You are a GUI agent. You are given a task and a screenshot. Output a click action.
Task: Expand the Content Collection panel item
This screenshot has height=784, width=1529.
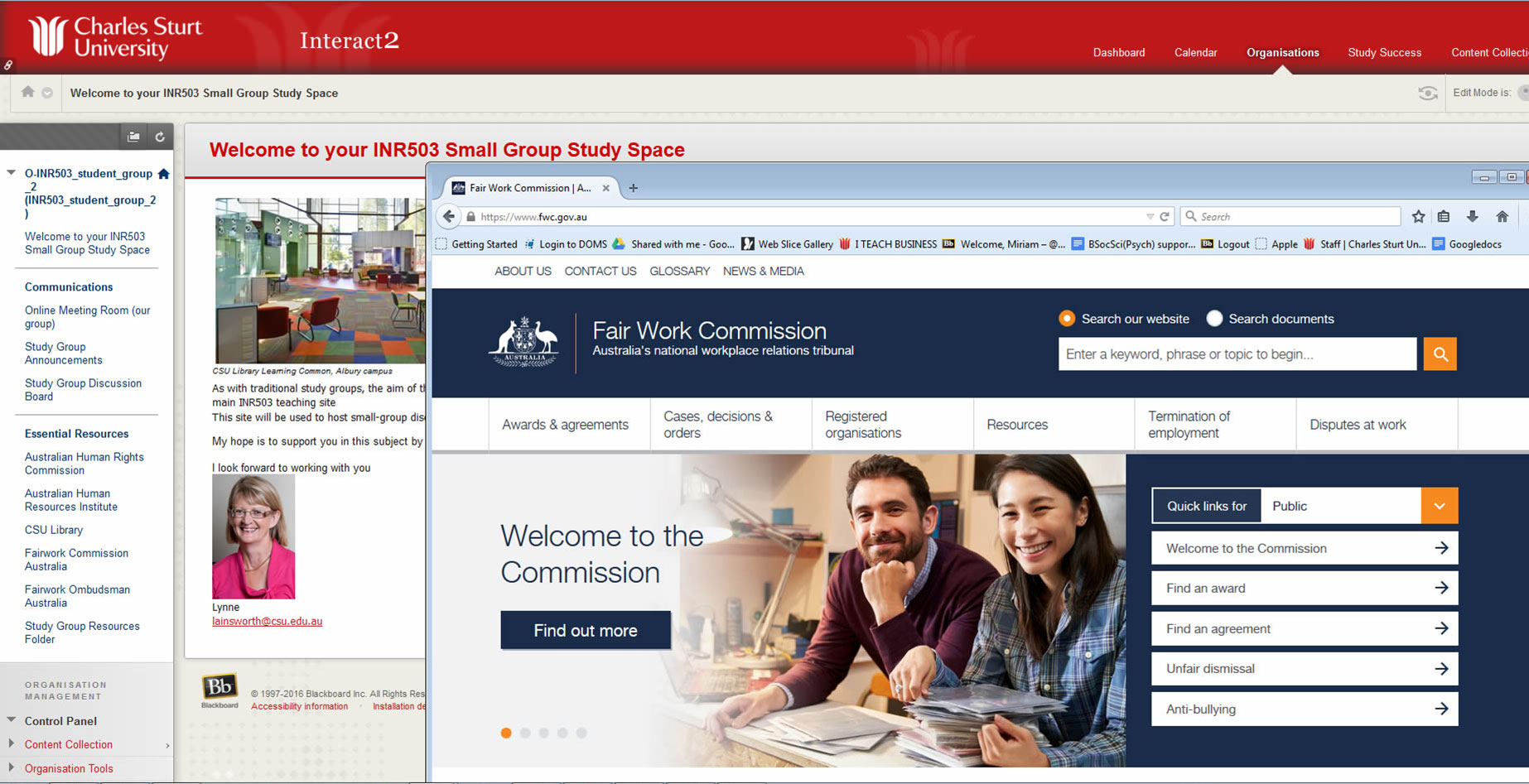coord(11,743)
